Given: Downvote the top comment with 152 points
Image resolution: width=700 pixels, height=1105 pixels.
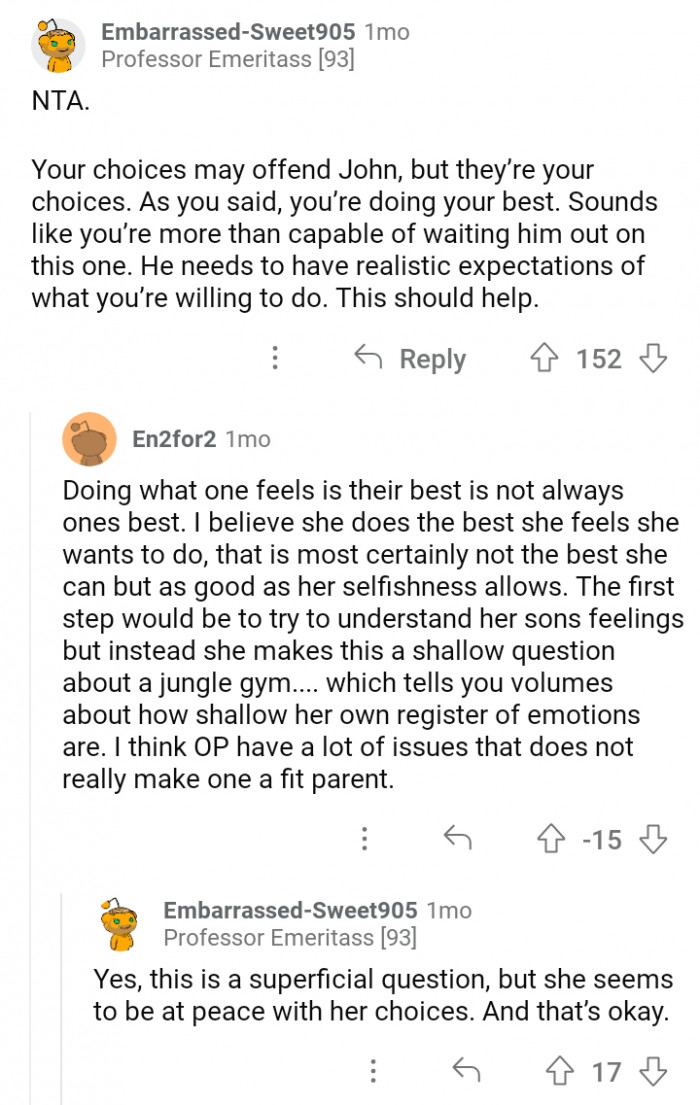Looking at the screenshot, I should pyautogui.click(x=653, y=358).
